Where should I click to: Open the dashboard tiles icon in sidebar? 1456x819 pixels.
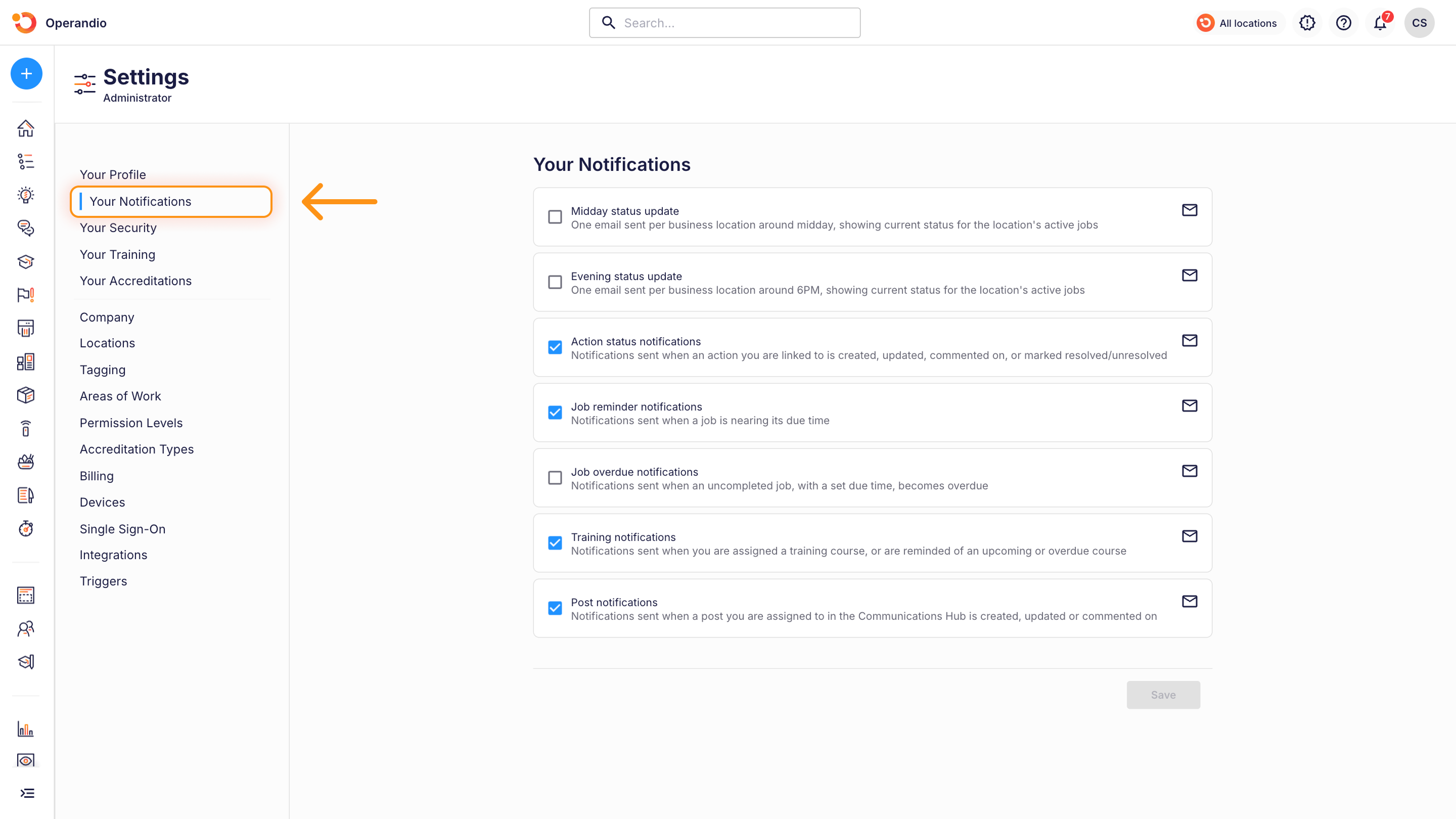[x=26, y=362]
